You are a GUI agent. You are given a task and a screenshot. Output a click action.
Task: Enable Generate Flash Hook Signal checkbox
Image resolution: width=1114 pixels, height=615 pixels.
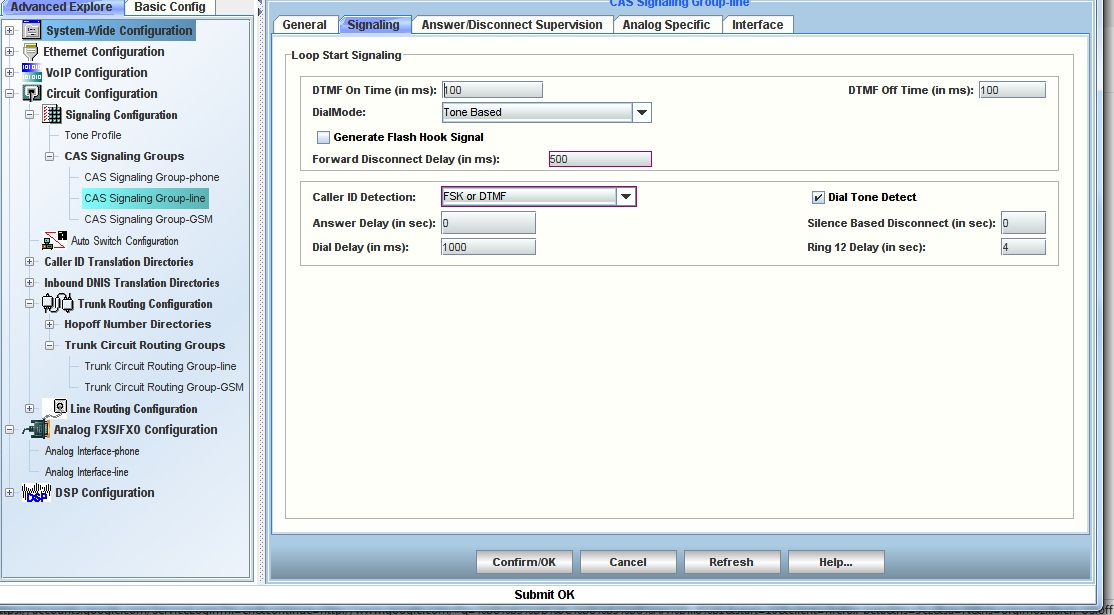[x=323, y=137]
